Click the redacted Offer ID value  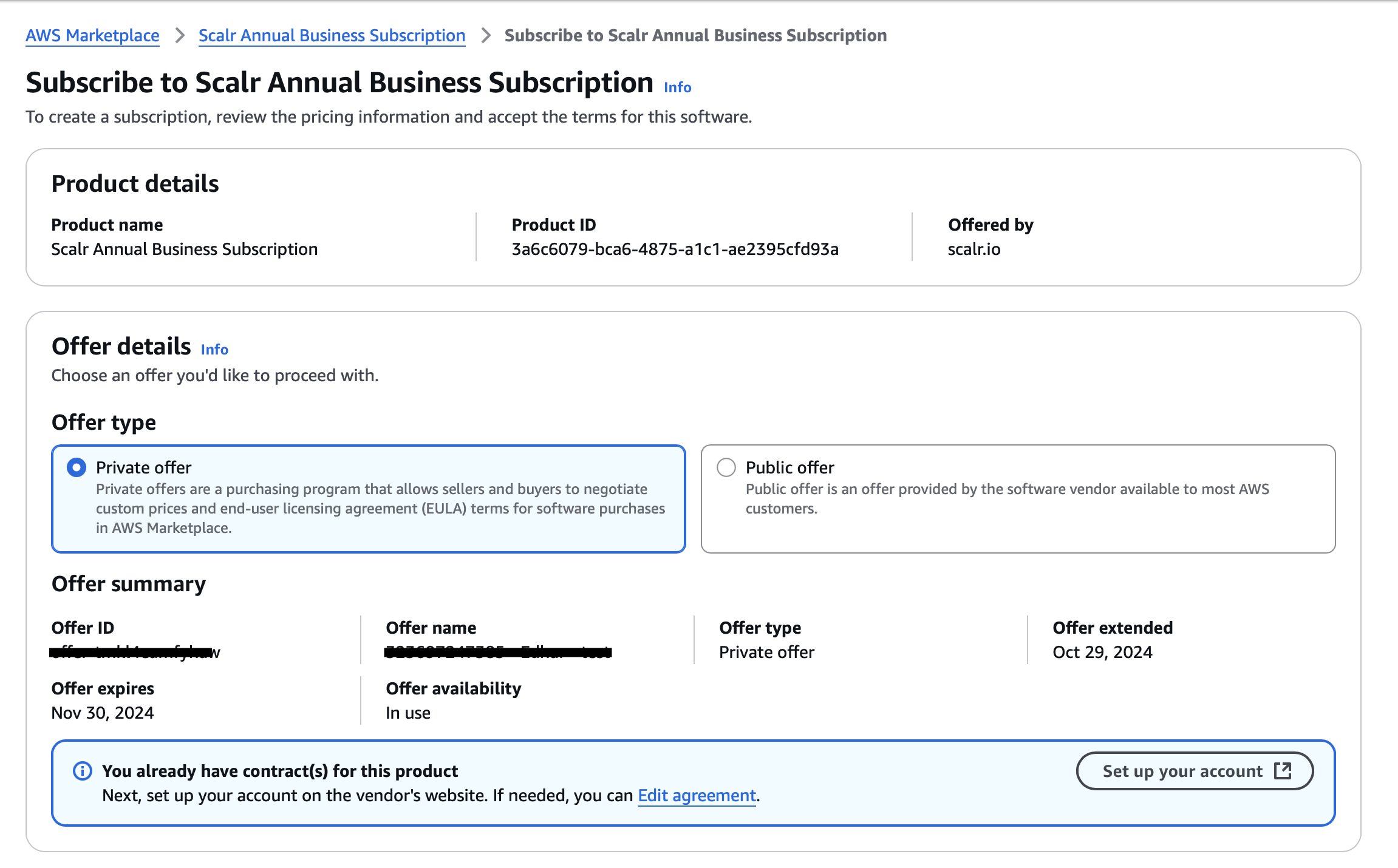(135, 652)
